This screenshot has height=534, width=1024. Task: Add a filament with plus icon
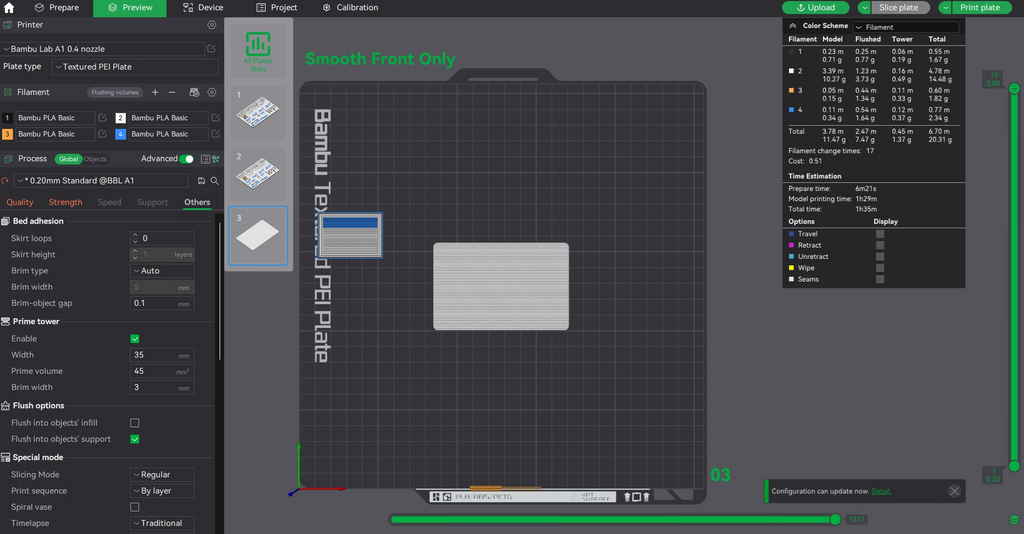(155, 92)
